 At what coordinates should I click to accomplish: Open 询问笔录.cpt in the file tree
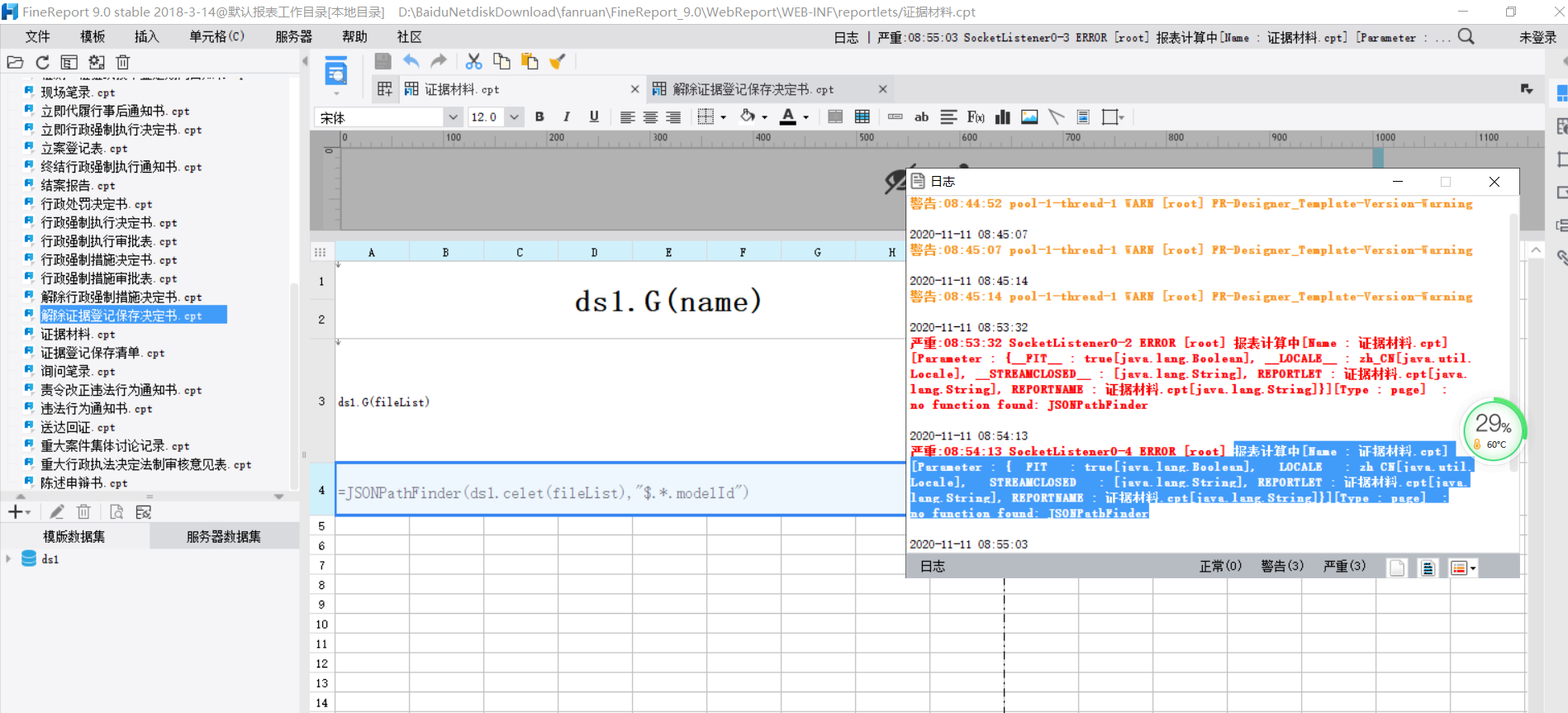coord(78,372)
